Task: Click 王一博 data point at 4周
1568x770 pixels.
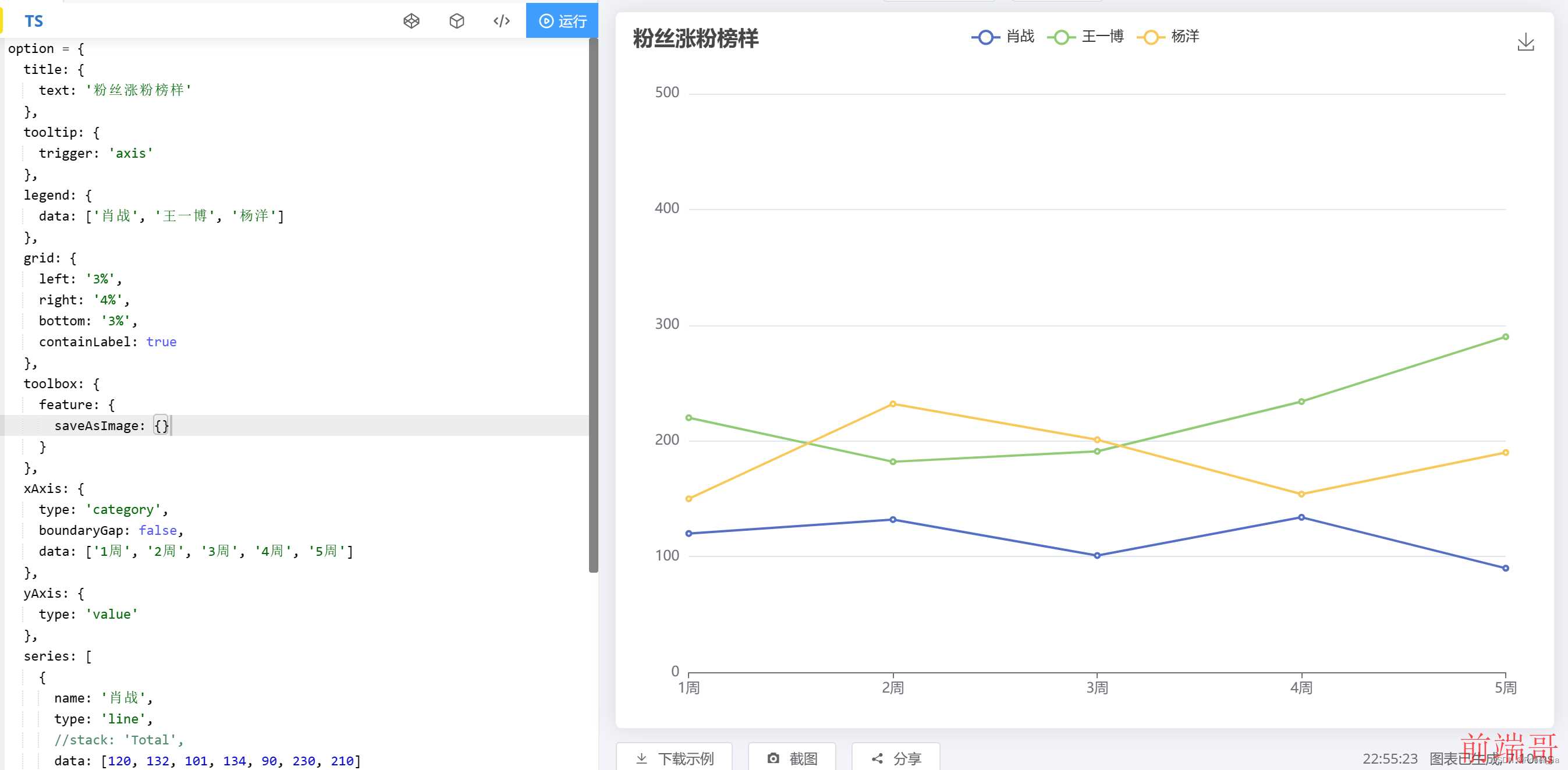Action: click(1301, 402)
